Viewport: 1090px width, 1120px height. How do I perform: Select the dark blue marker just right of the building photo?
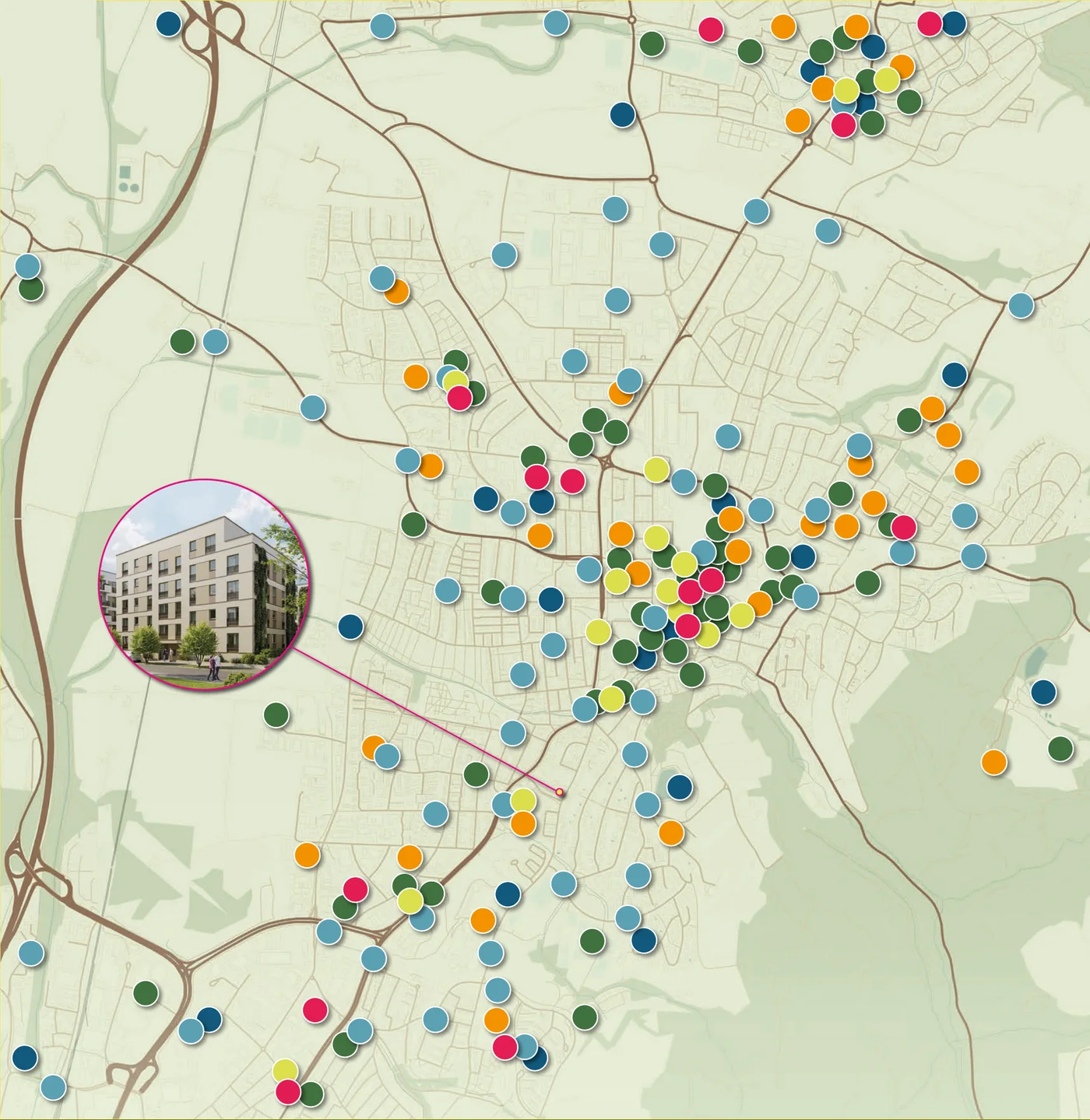(x=351, y=627)
